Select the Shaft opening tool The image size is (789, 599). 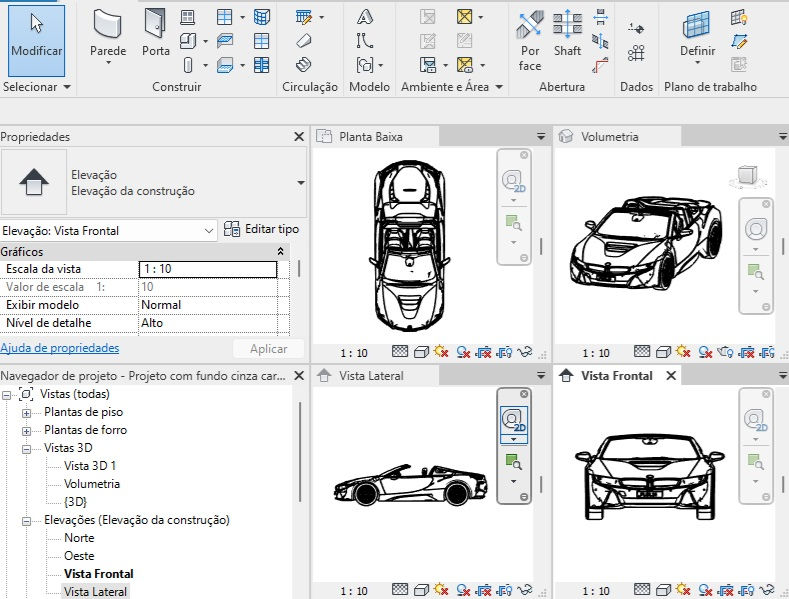coord(567,33)
